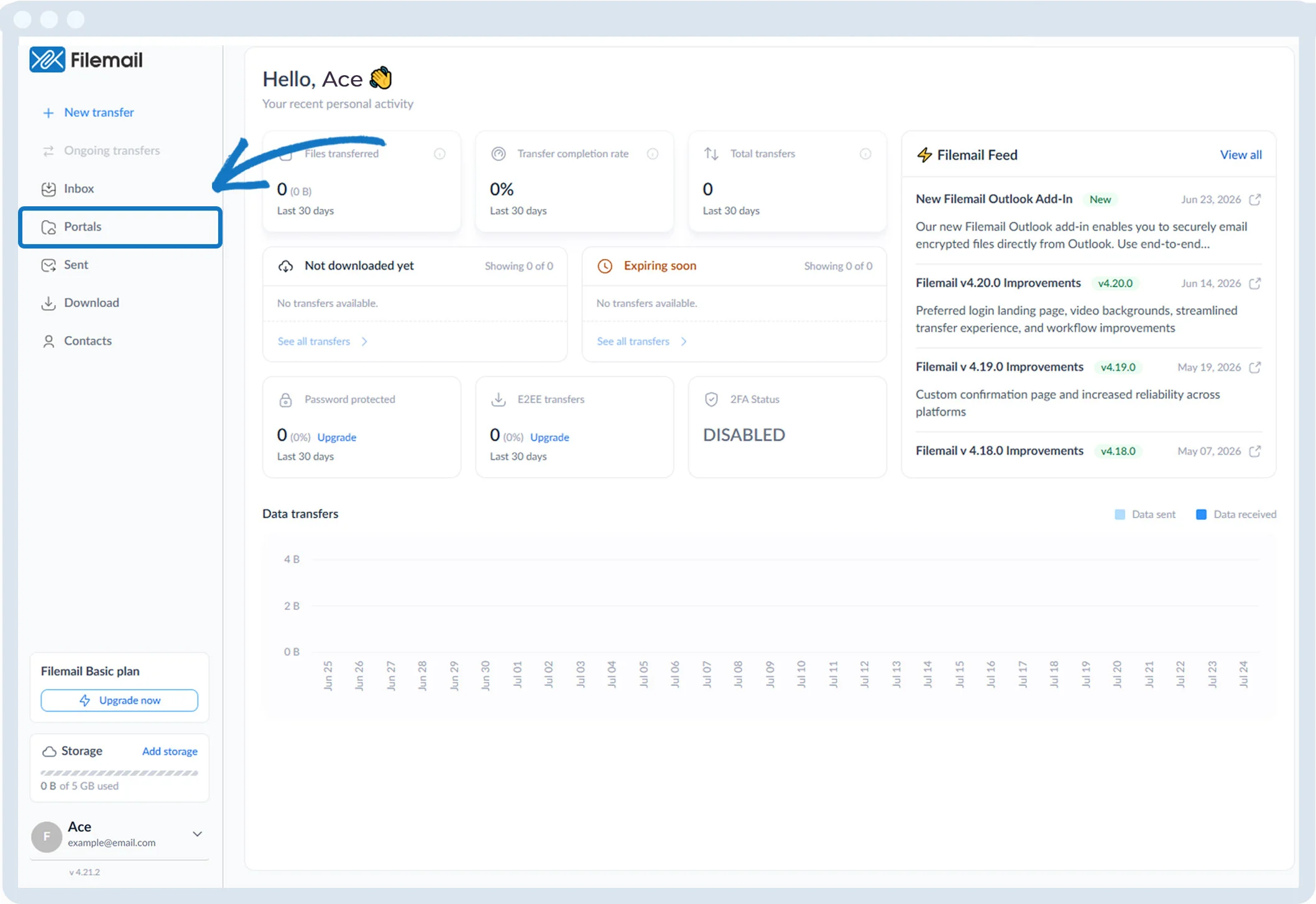Toggle the Data received legend swatch
This screenshot has height=904, width=1316.
coord(1202,514)
